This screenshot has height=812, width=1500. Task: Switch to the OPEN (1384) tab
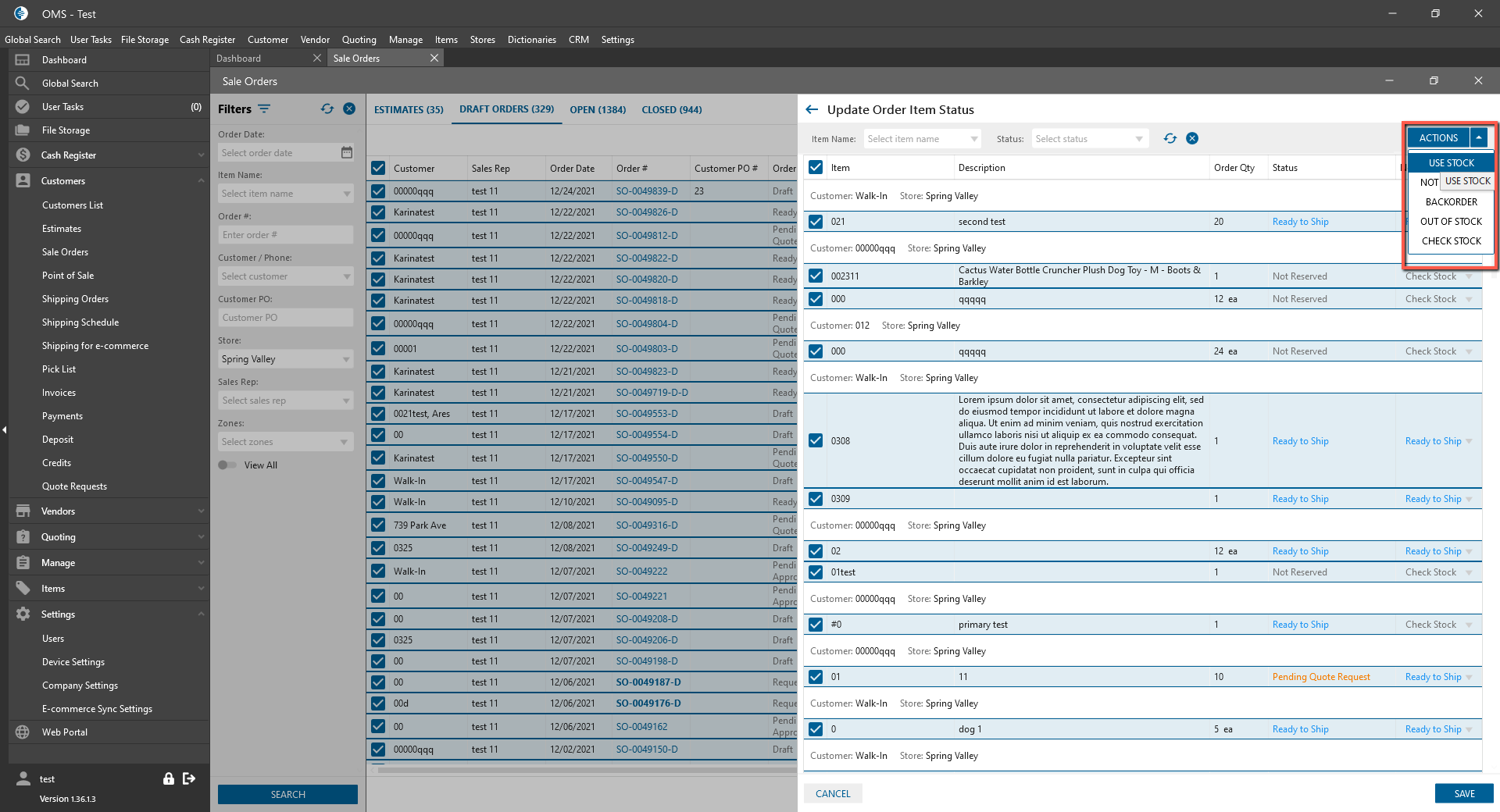(x=598, y=110)
